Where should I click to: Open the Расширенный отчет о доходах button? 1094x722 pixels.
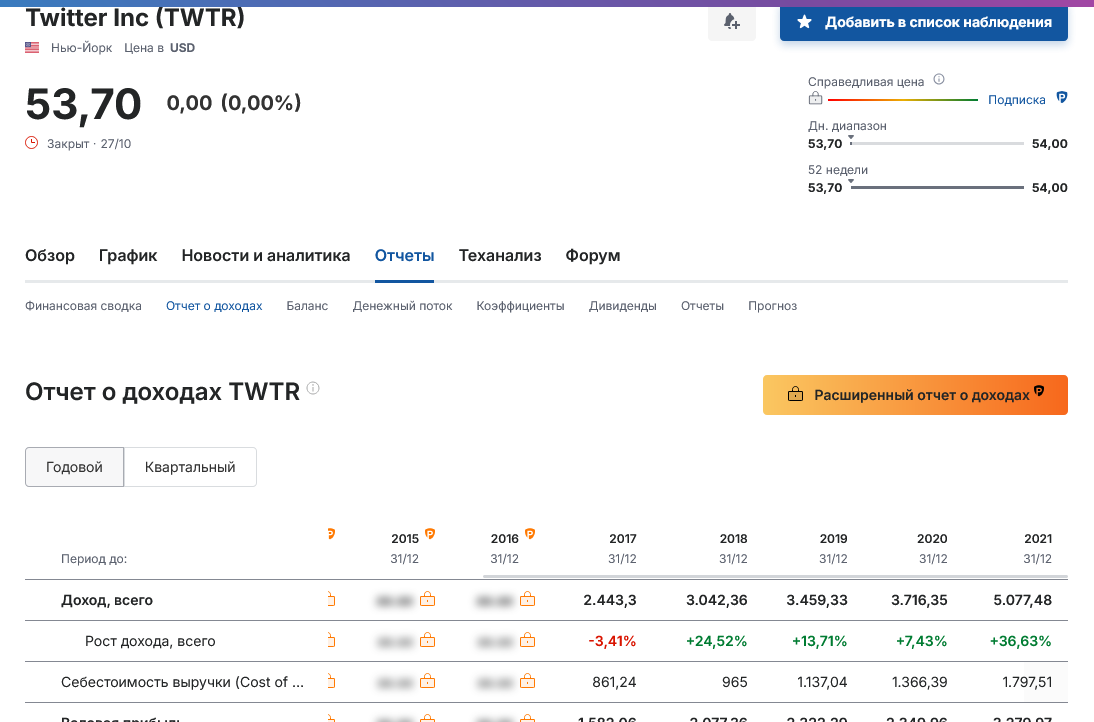pyautogui.click(x=915, y=395)
